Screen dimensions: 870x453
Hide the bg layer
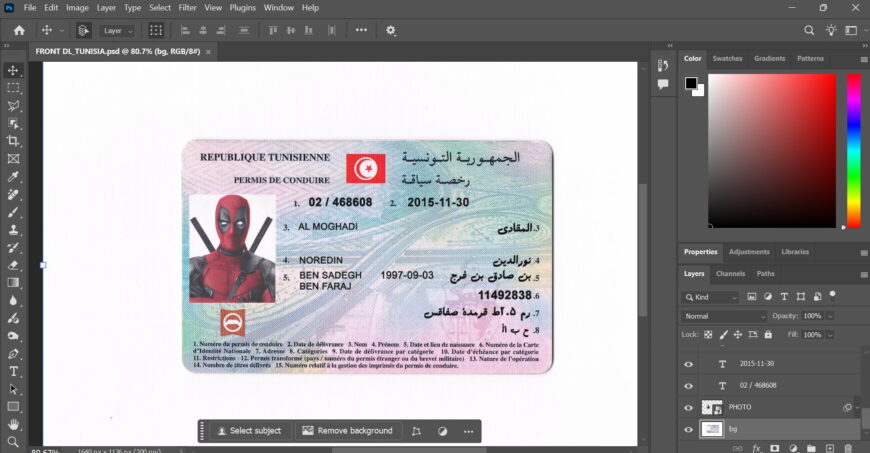tap(689, 429)
